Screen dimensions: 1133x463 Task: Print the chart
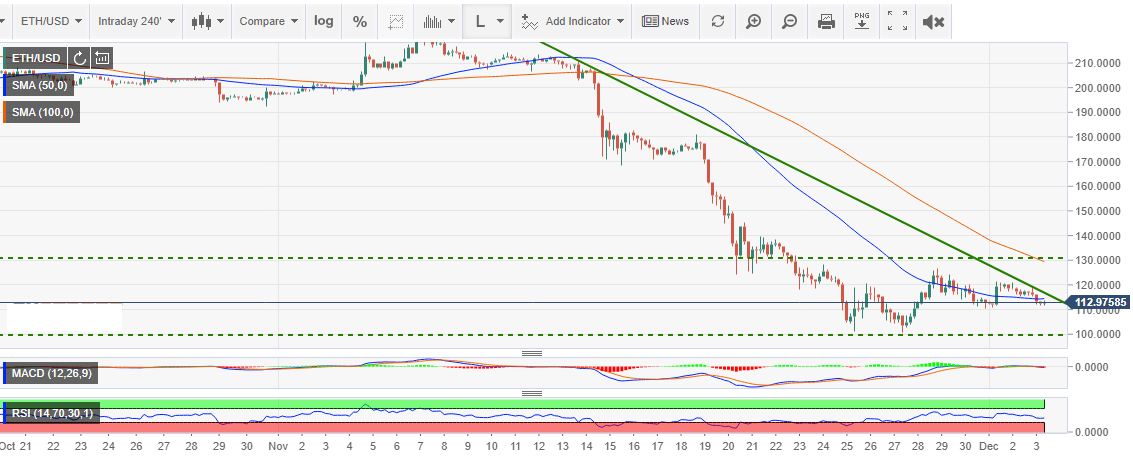(826, 21)
